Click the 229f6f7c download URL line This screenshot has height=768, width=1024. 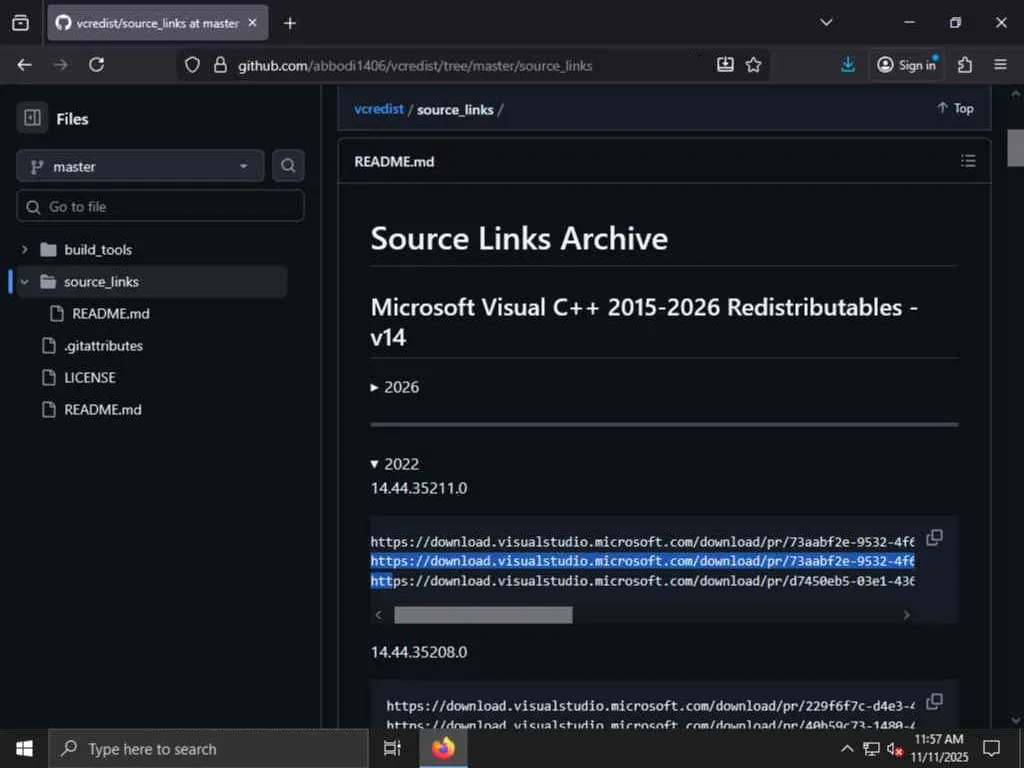click(650, 705)
